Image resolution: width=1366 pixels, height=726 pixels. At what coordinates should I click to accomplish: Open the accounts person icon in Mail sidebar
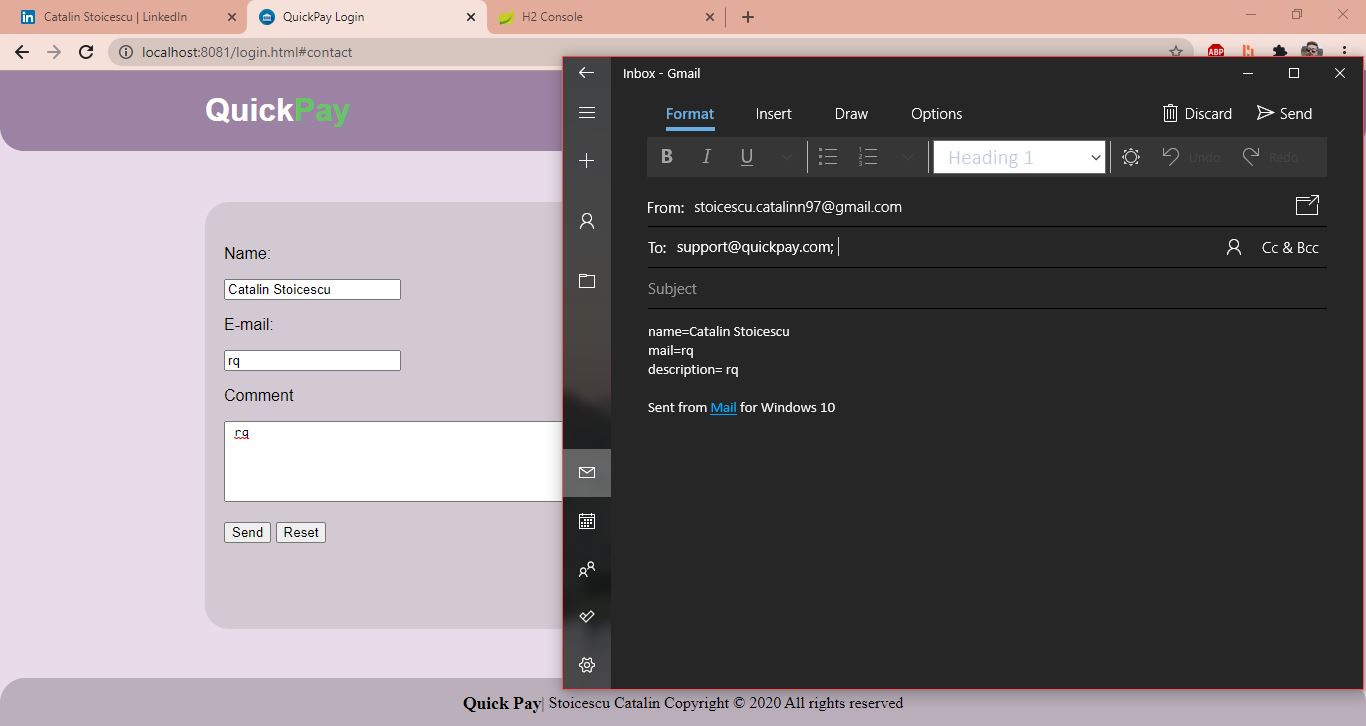[587, 221]
